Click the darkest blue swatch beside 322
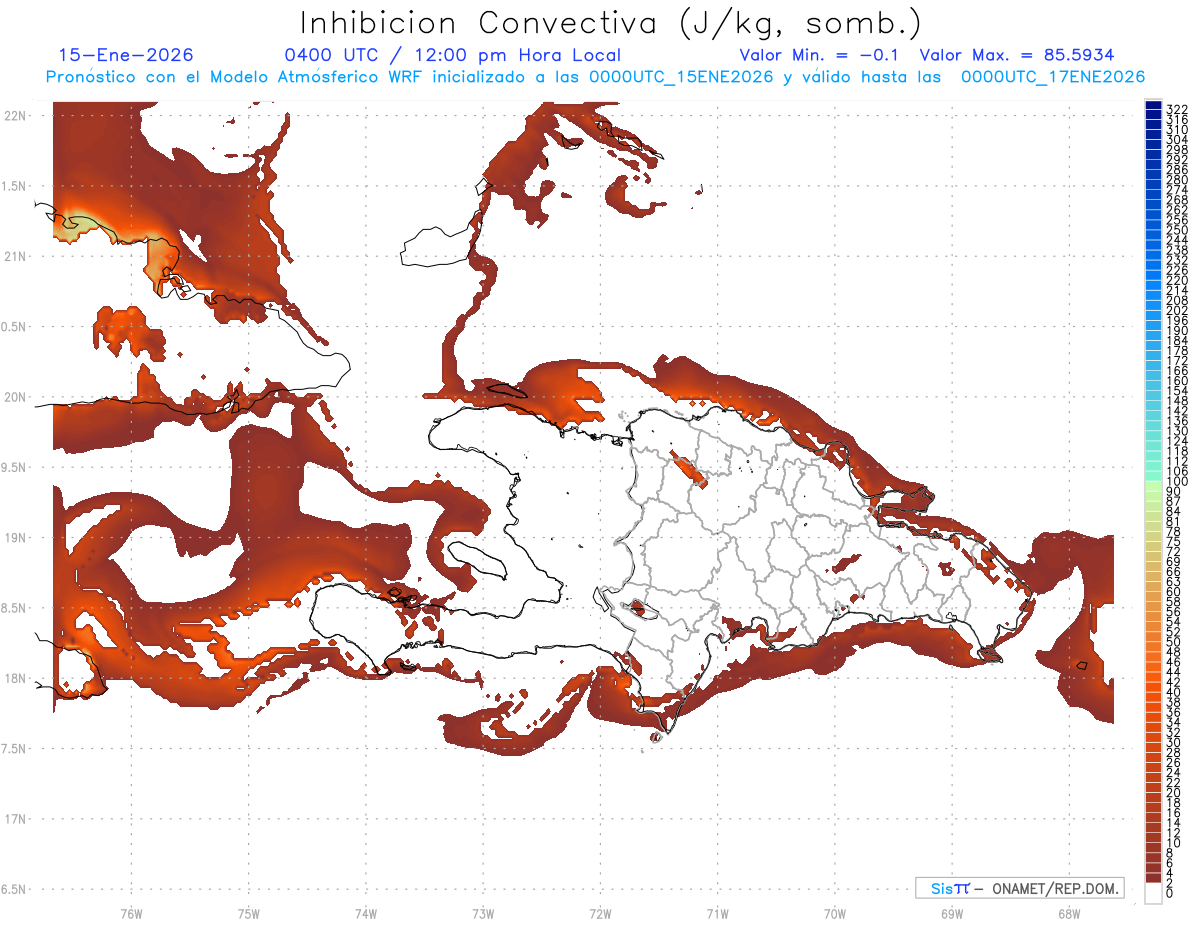This screenshot has width=1200, height=927. point(1153,107)
